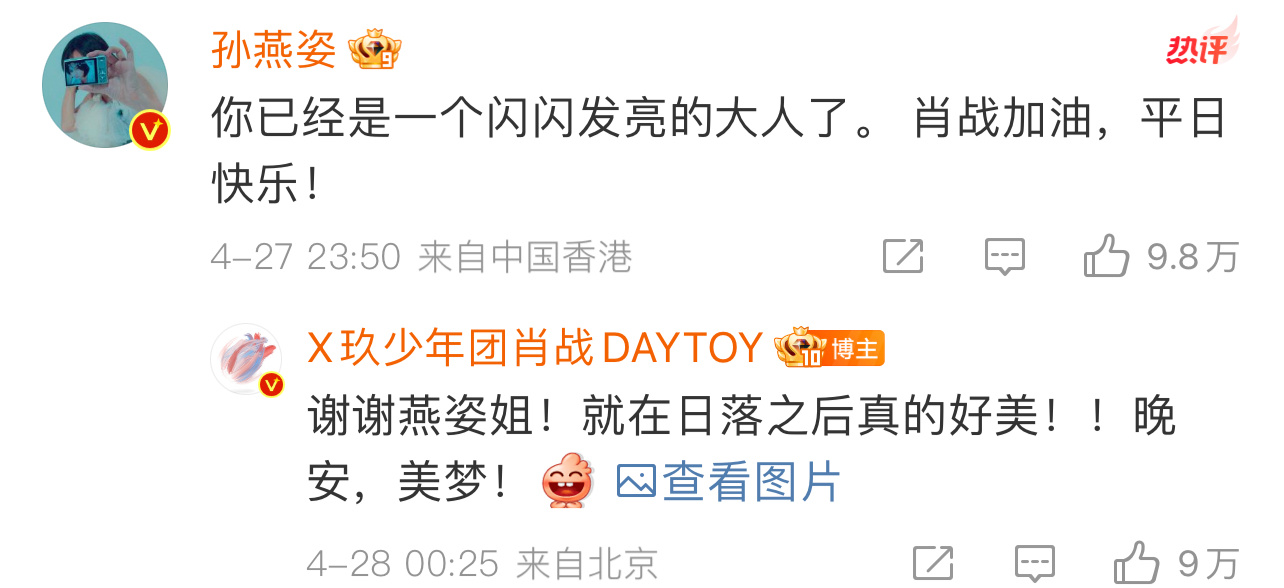This screenshot has width=1284, height=588.
Task: Tap the orange smiley emoji in reply
Action: [567, 482]
